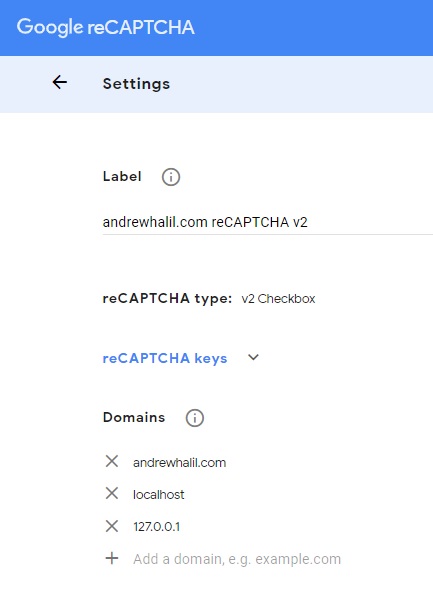This screenshot has width=433, height=593.
Task: Click the Google reCAPTCHA logo
Action: (x=106, y=27)
